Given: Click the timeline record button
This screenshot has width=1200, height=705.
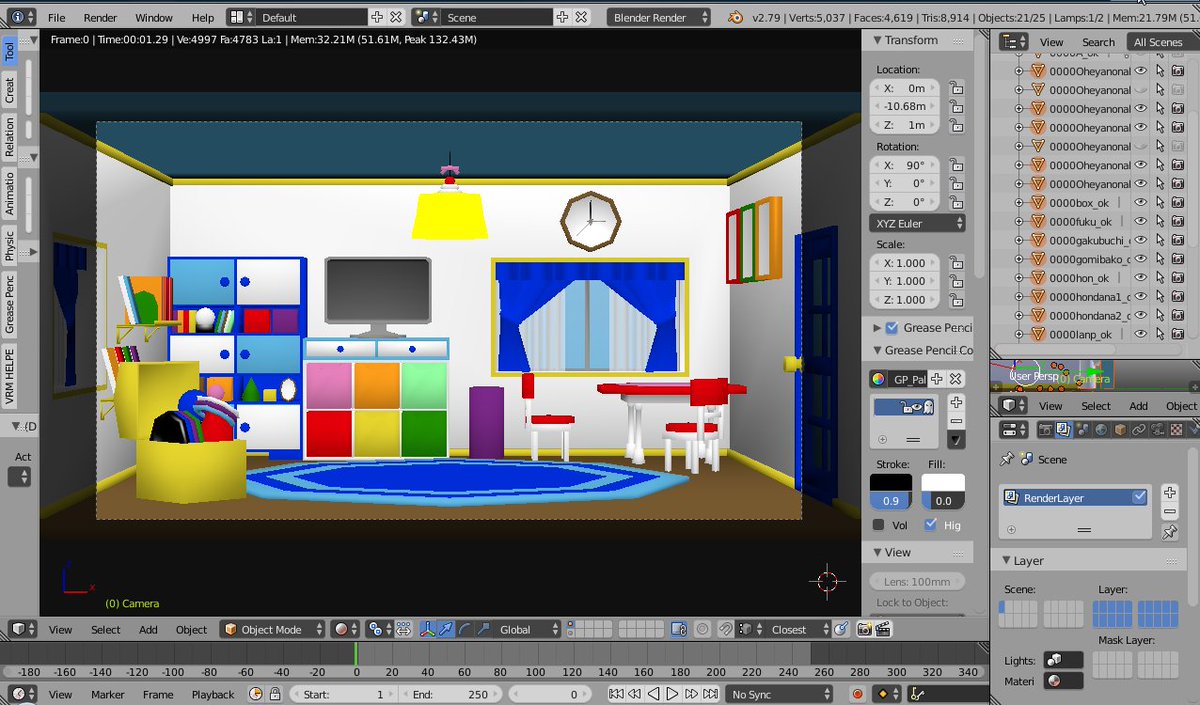Looking at the screenshot, I should pos(857,694).
